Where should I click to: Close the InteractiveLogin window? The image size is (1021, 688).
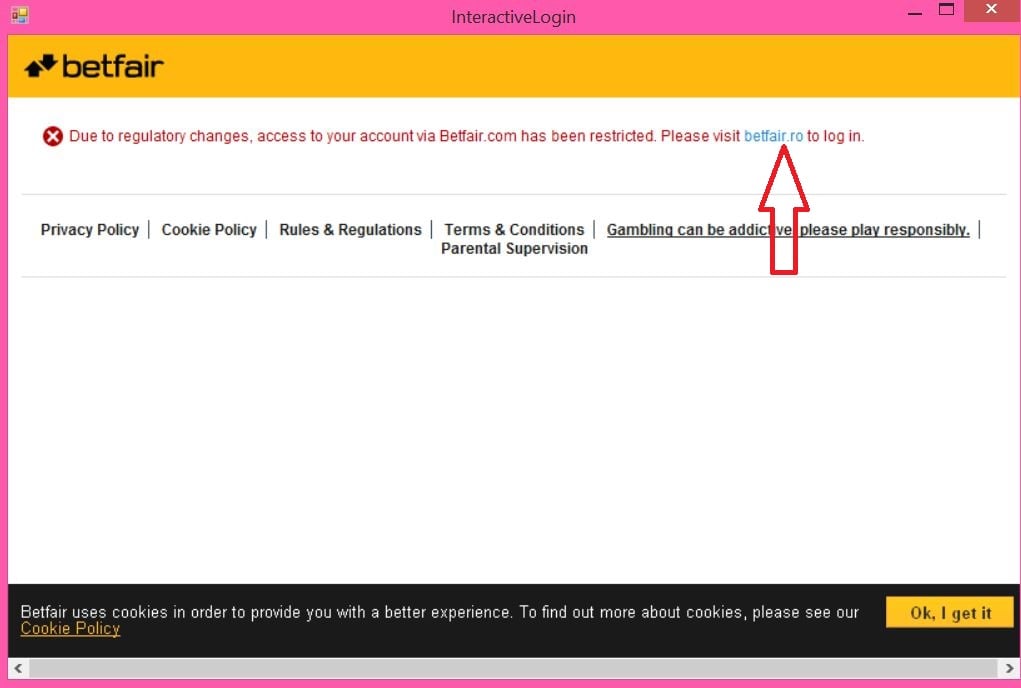tap(992, 10)
